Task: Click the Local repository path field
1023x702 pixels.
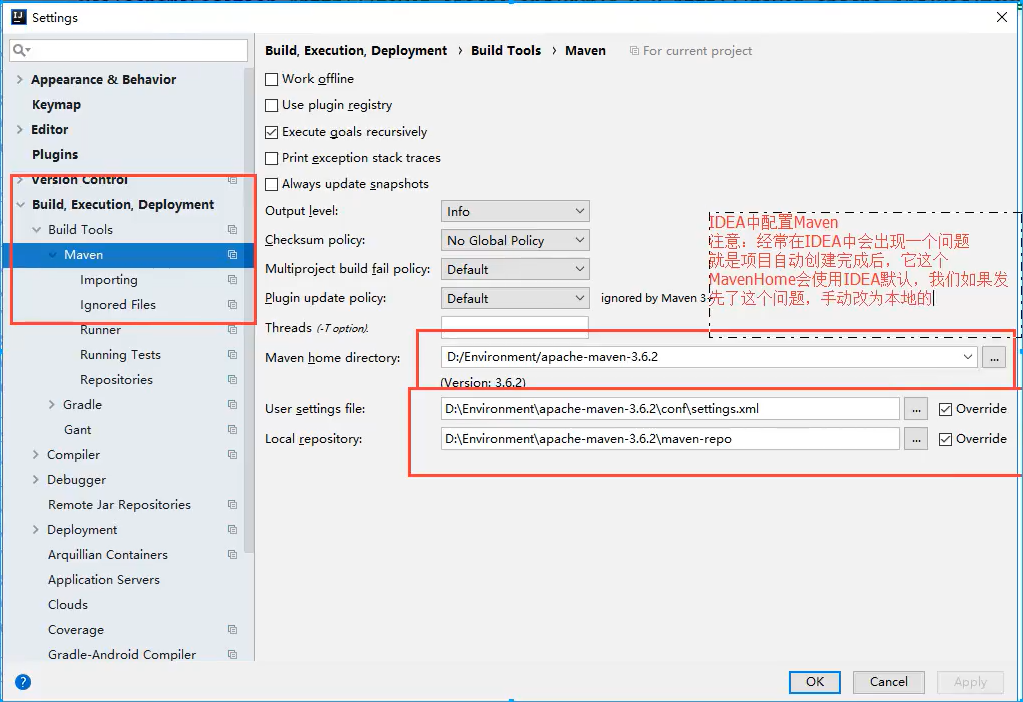Action: point(670,439)
